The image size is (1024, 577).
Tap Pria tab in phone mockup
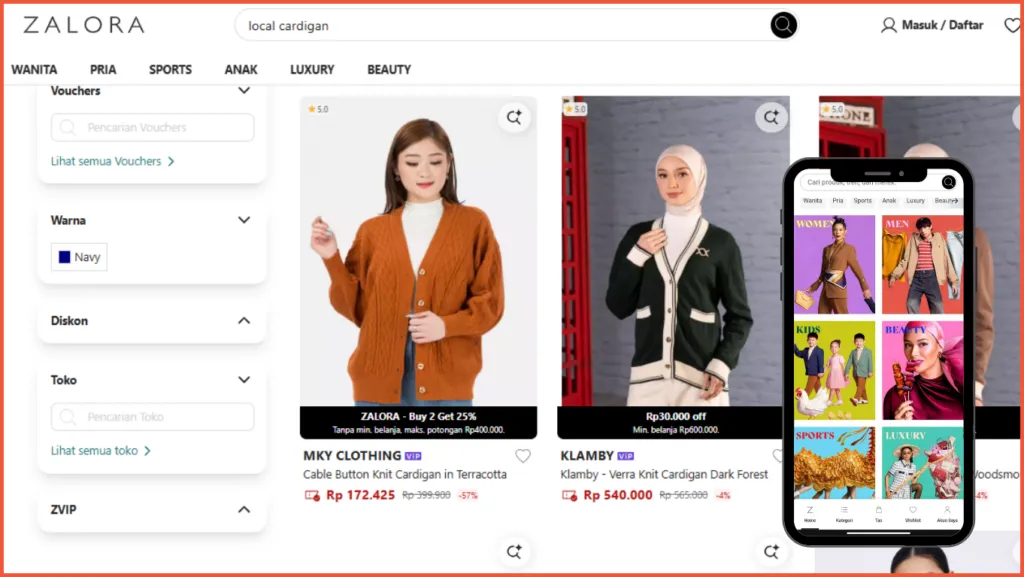pos(838,201)
